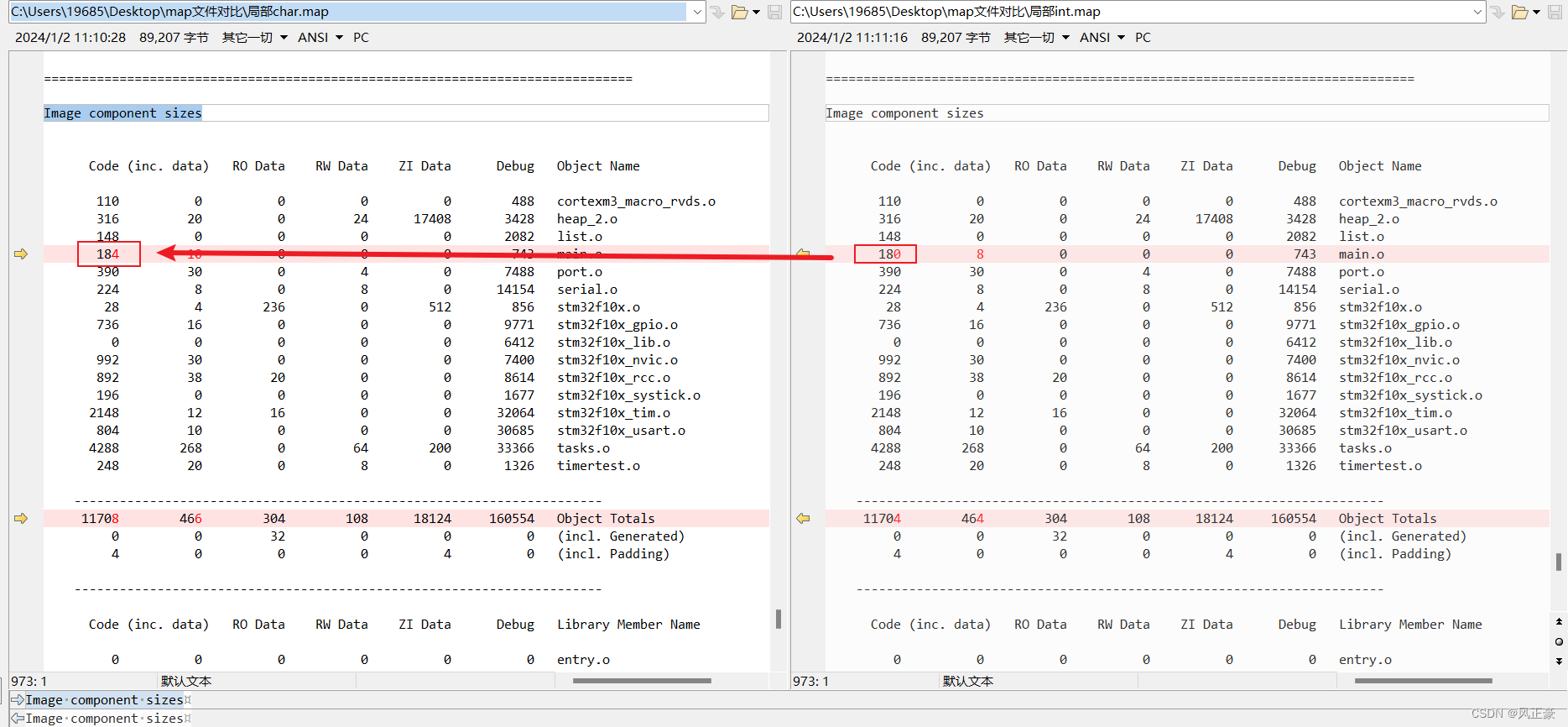
Task: Open the left pane ANSI encoding dropdown
Action: [x=320, y=37]
